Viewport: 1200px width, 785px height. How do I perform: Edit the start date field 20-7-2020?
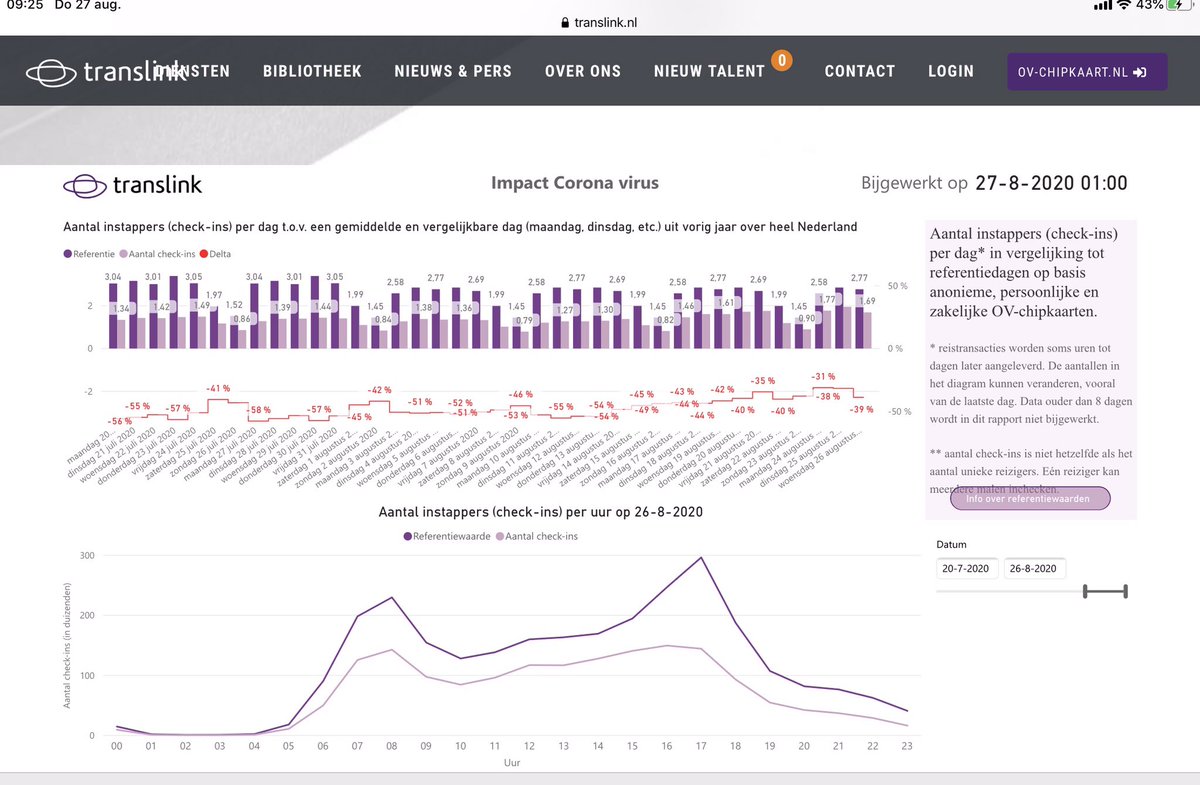[966, 568]
